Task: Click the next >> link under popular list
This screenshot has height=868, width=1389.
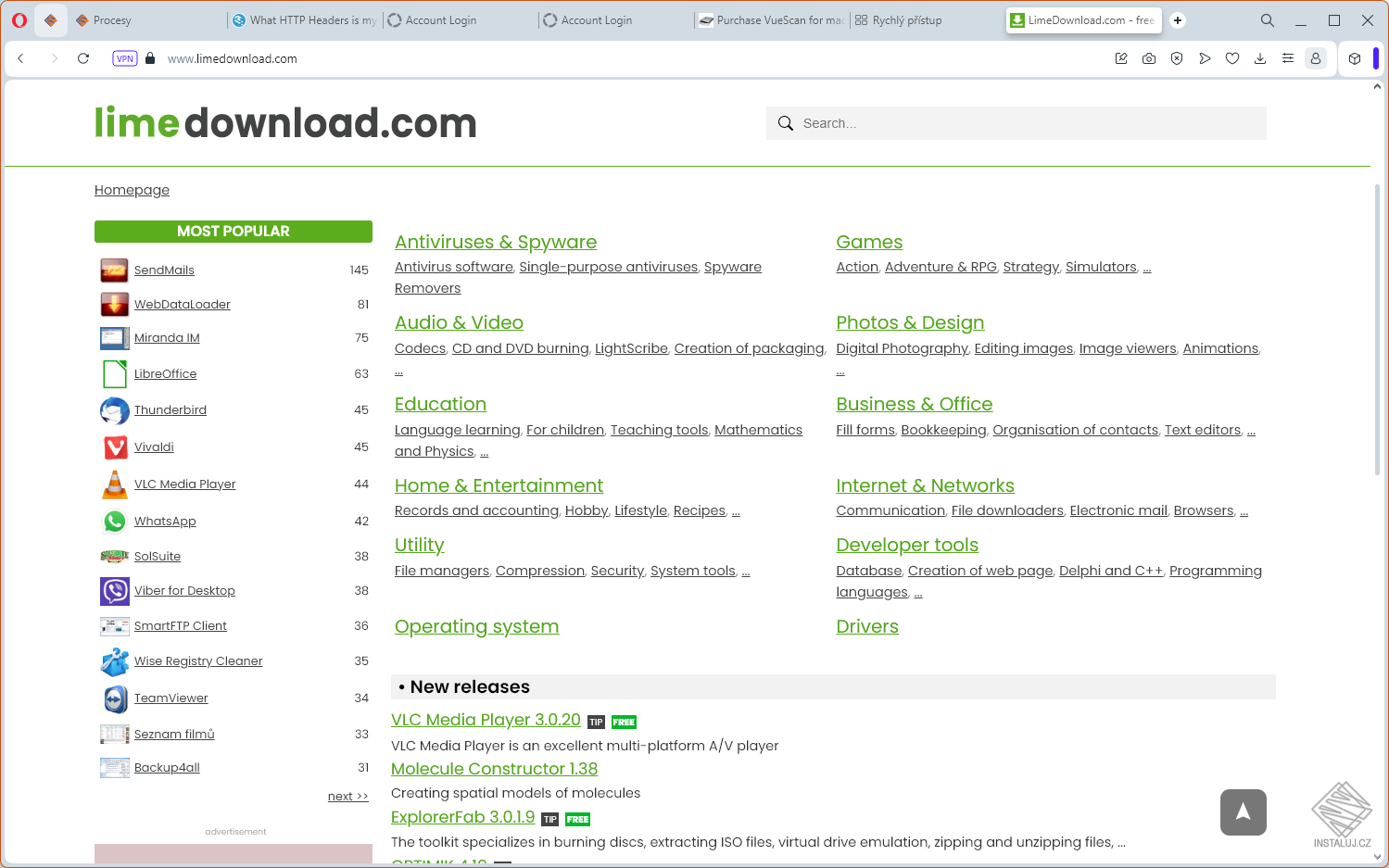Action: click(347, 796)
